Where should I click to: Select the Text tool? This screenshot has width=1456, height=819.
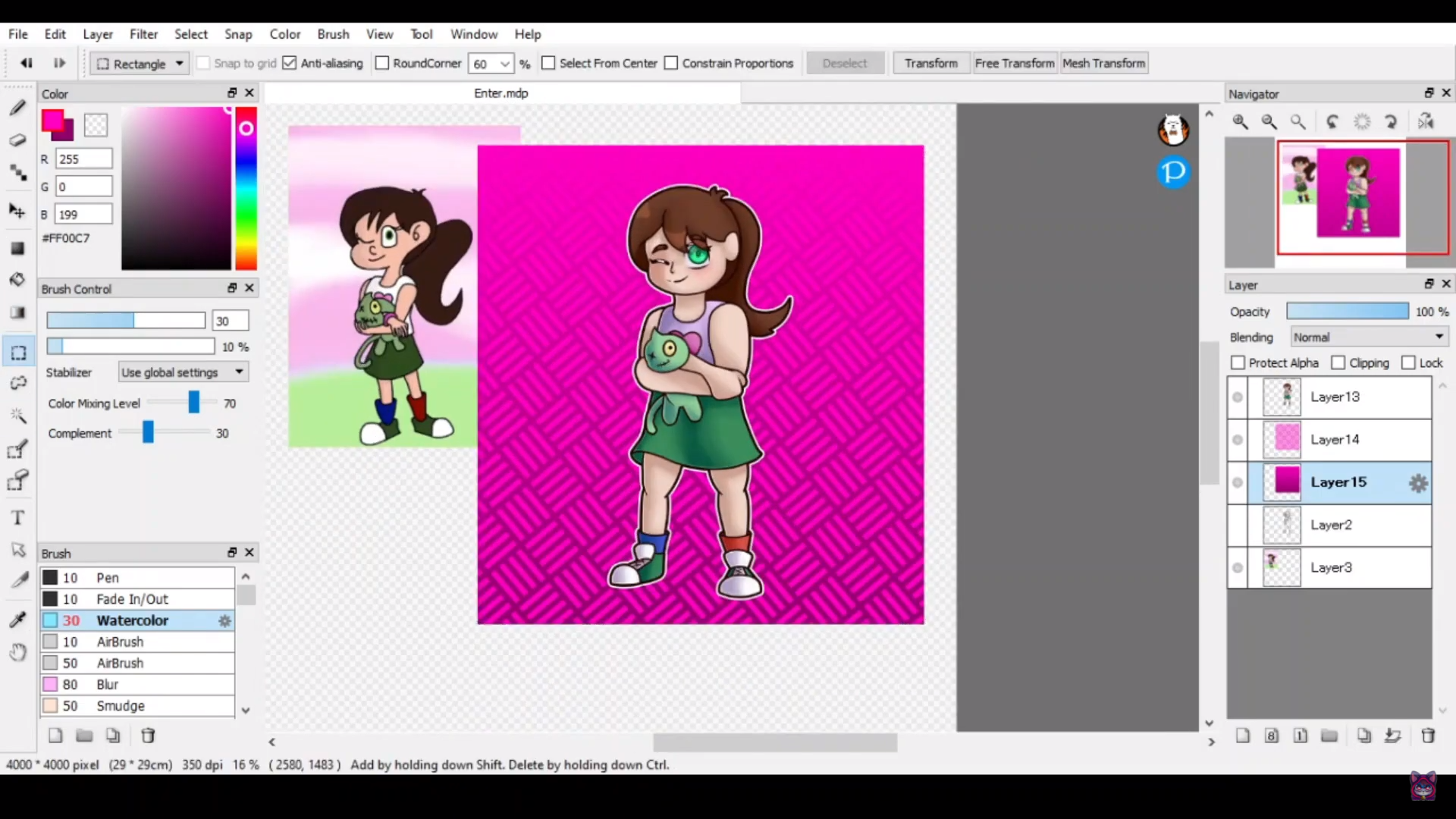point(17,518)
